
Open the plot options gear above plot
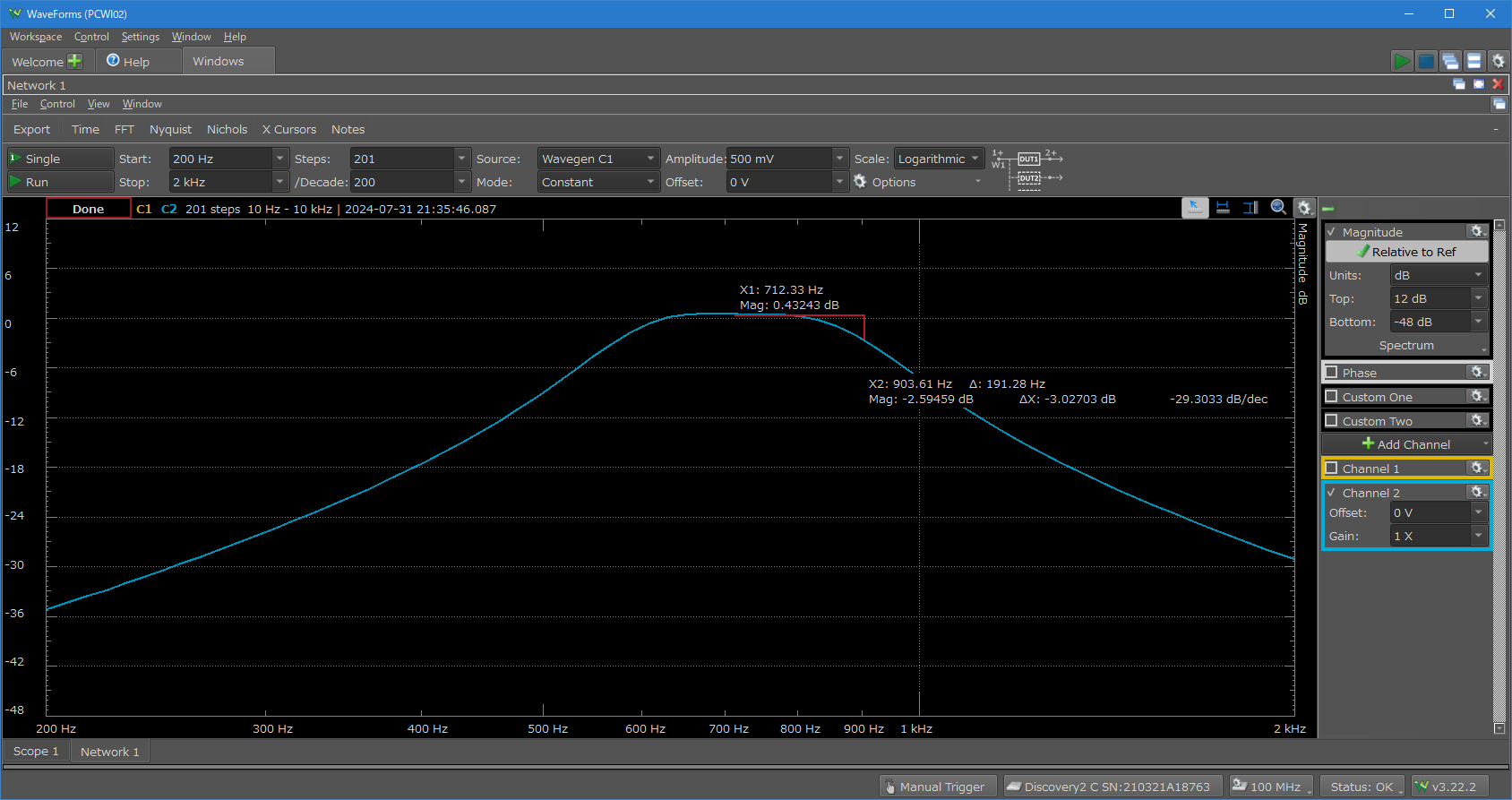tap(1305, 208)
